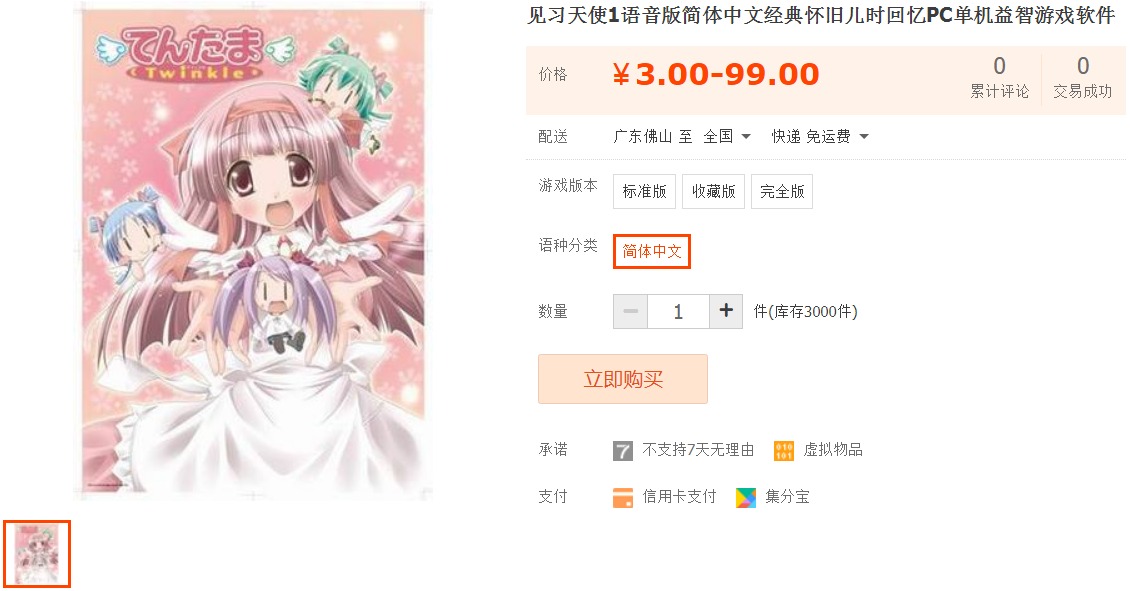
Task: Click the colorful 集分宝 icon
Action: [746, 497]
